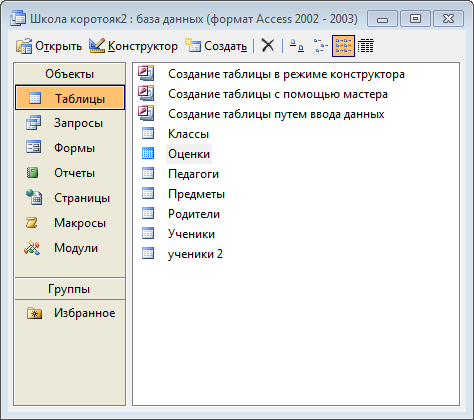Click wizard icon beside режиме конструктора

(x=146, y=73)
